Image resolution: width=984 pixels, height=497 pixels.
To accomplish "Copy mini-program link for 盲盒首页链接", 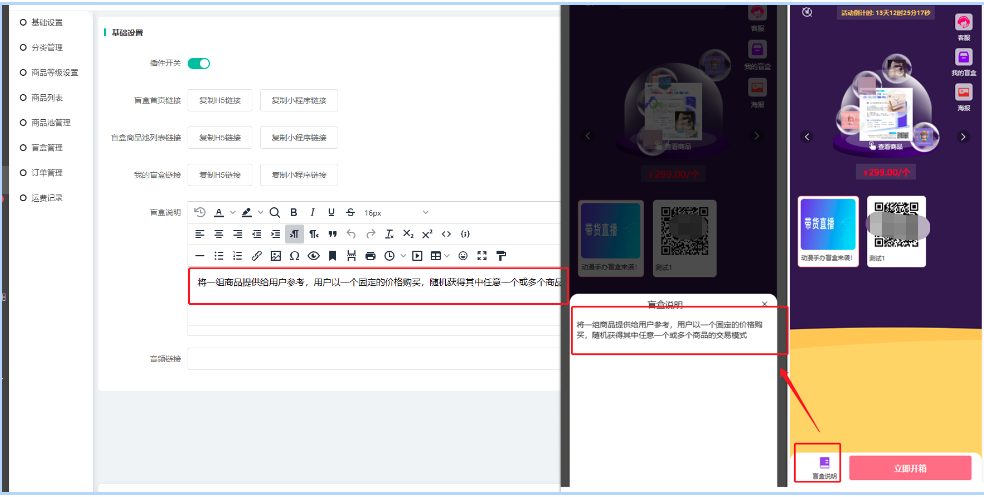I will 299,100.
